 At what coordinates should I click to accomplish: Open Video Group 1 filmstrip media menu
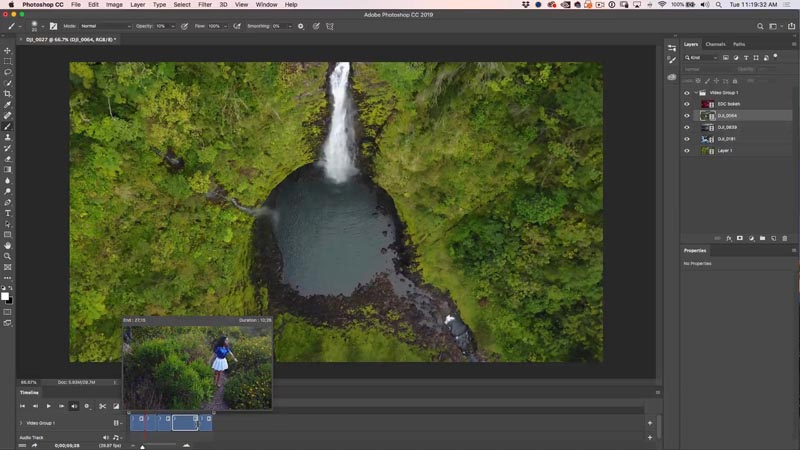click(117, 423)
